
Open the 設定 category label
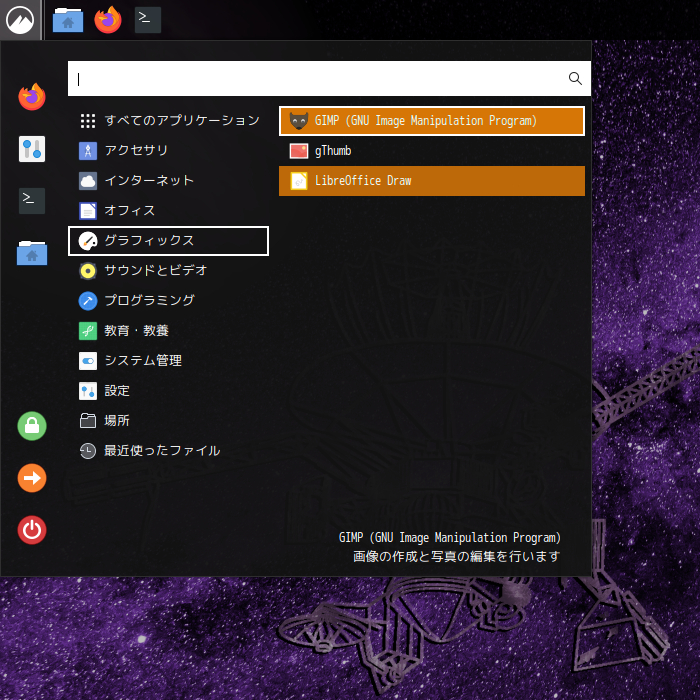click(117, 391)
